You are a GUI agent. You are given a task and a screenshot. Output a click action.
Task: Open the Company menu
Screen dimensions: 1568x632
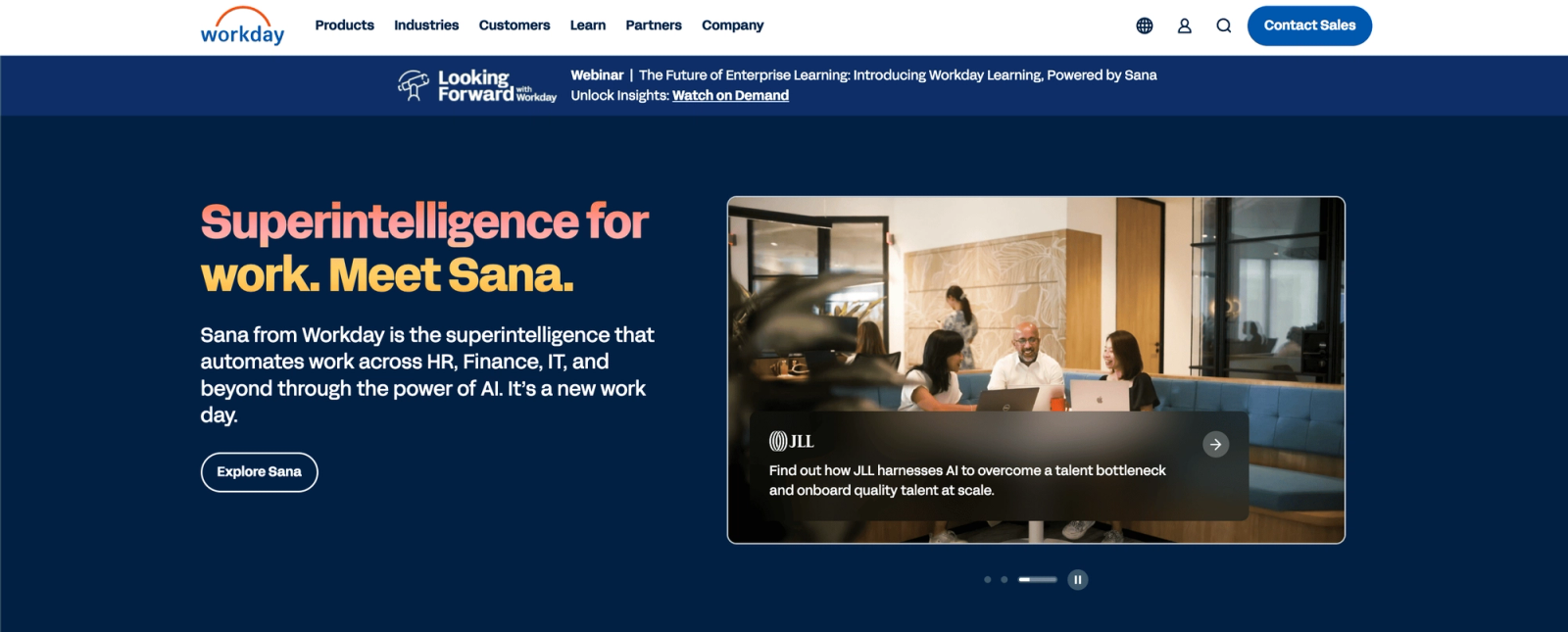tap(732, 25)
